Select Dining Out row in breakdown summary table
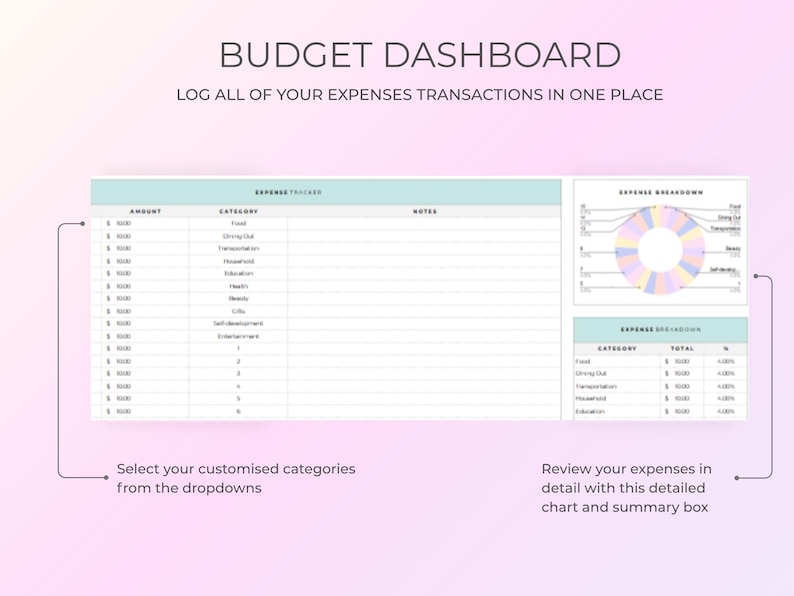 coord(660,374)
